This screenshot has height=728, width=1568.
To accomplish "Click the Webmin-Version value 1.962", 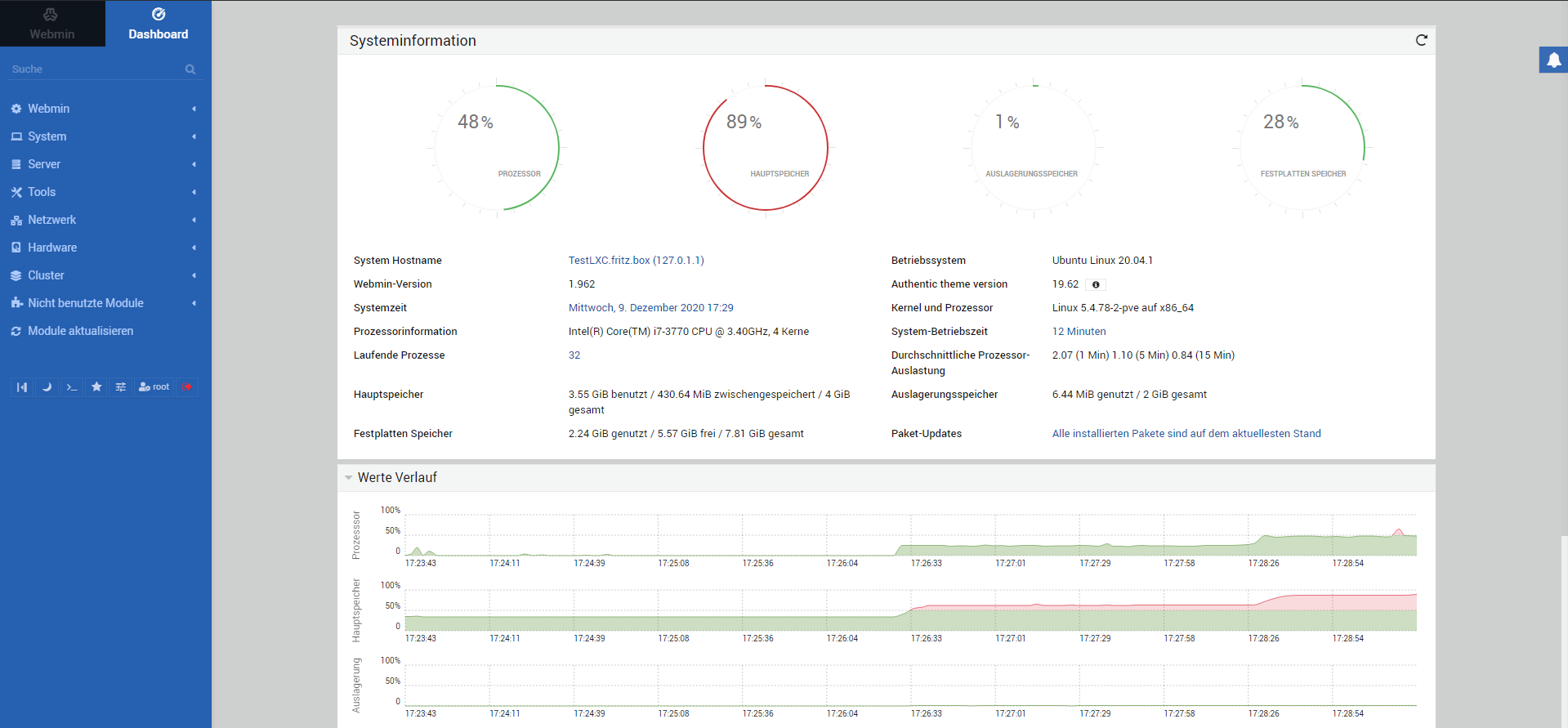I will [x=582, y=284].
